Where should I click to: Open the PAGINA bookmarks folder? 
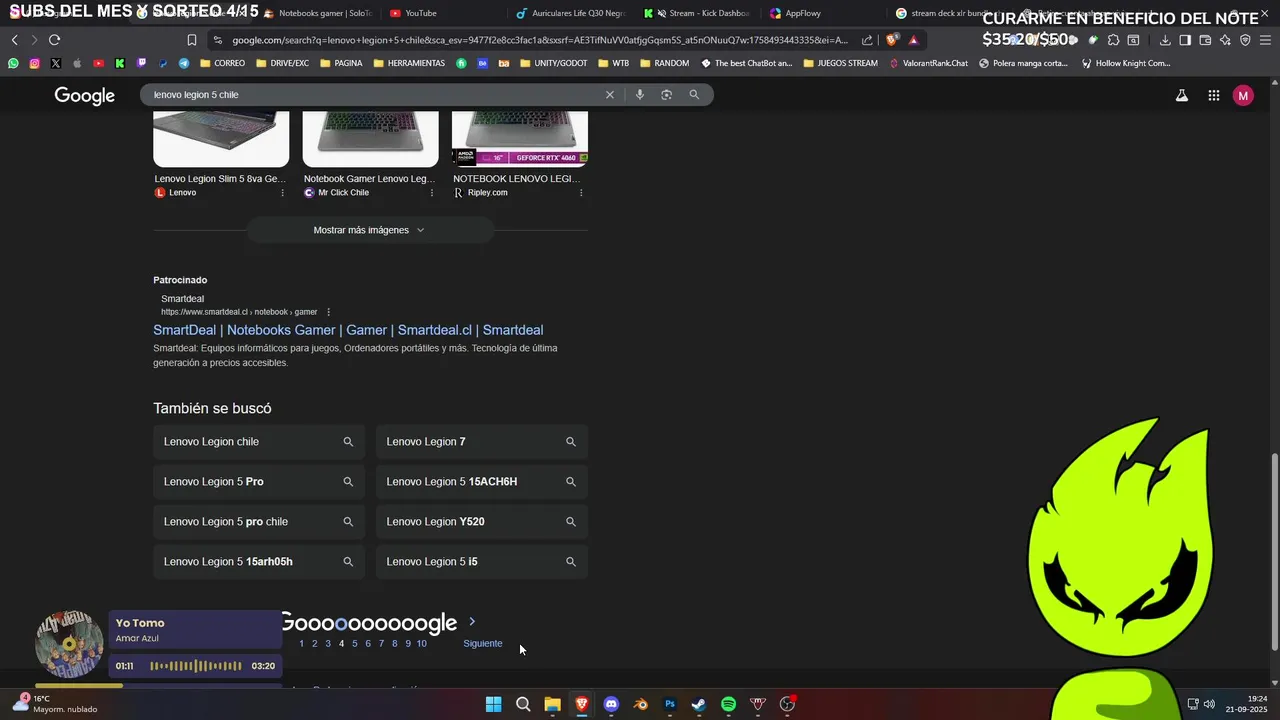click(341, 63)
